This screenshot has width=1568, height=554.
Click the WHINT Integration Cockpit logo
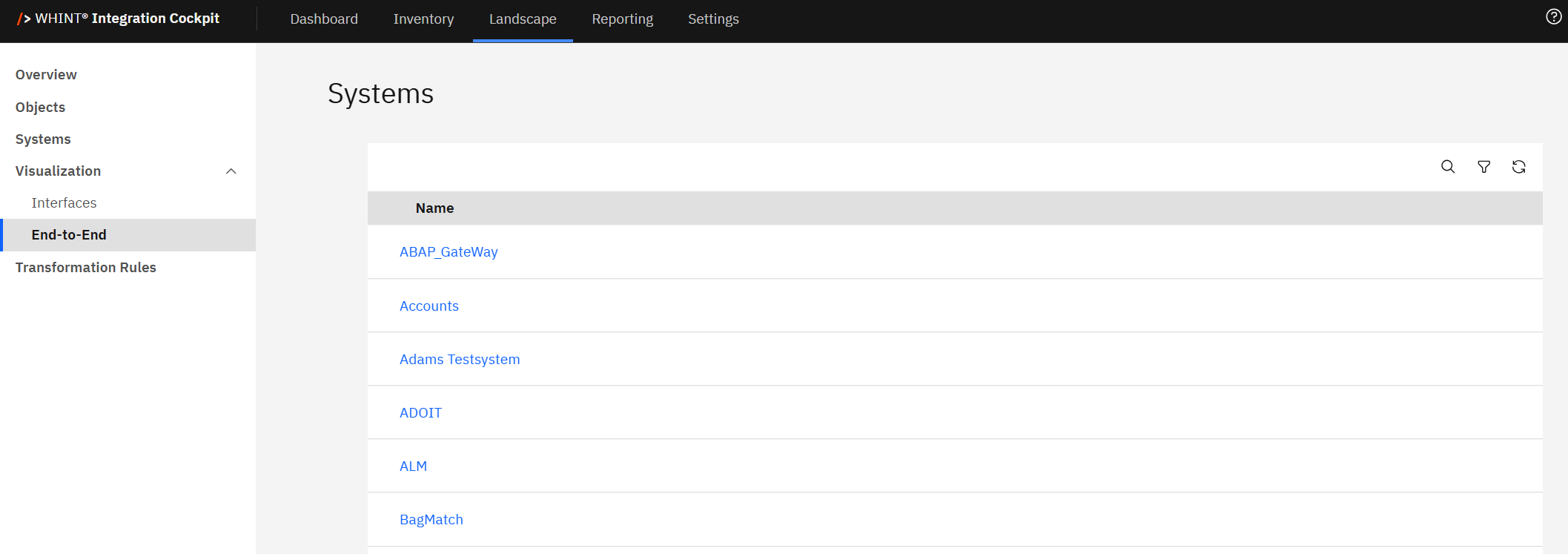(x=119, y=19)
